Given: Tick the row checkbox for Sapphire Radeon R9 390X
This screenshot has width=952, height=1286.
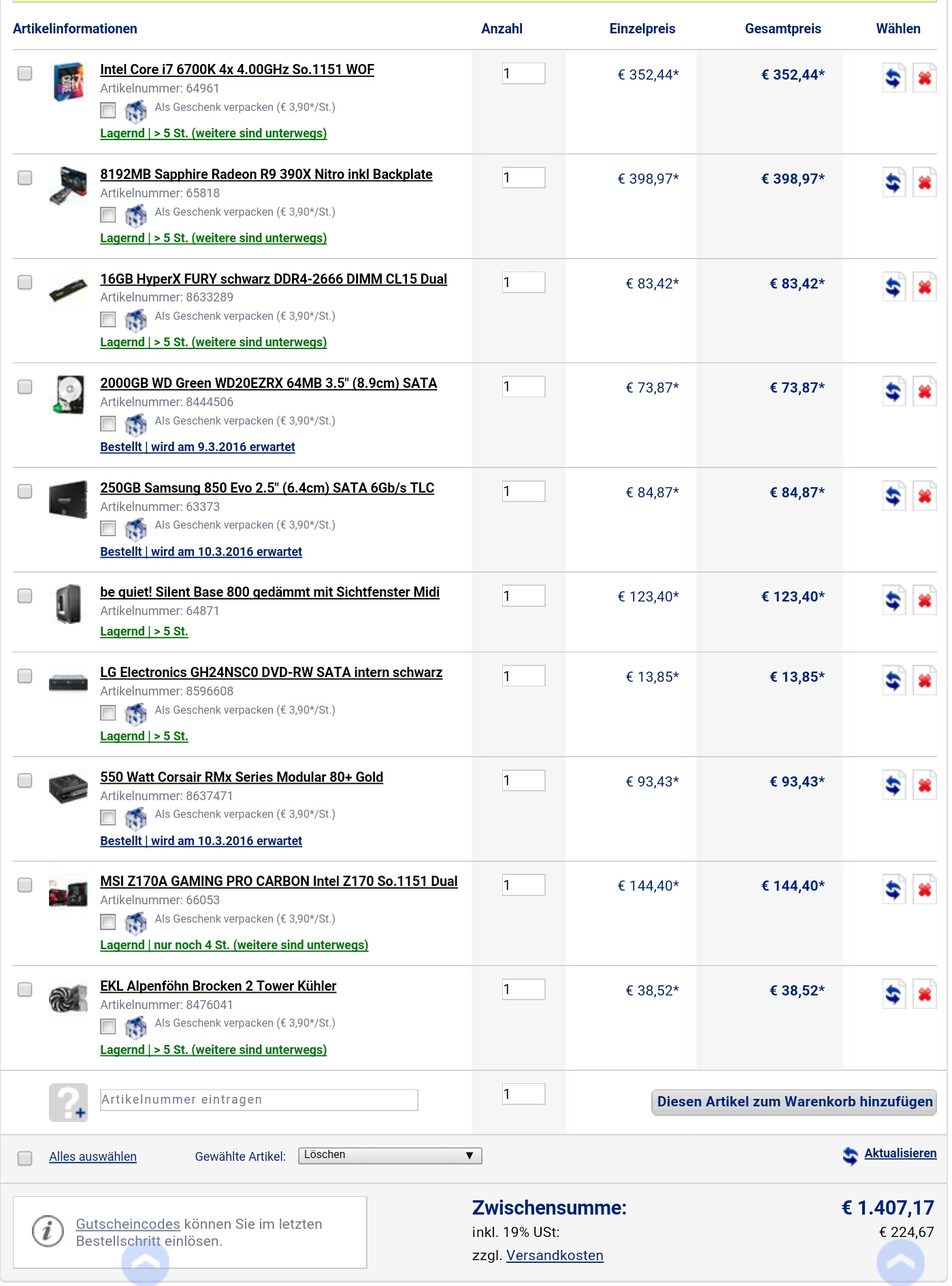Looking at the screenshot, I should coord(24,178).
